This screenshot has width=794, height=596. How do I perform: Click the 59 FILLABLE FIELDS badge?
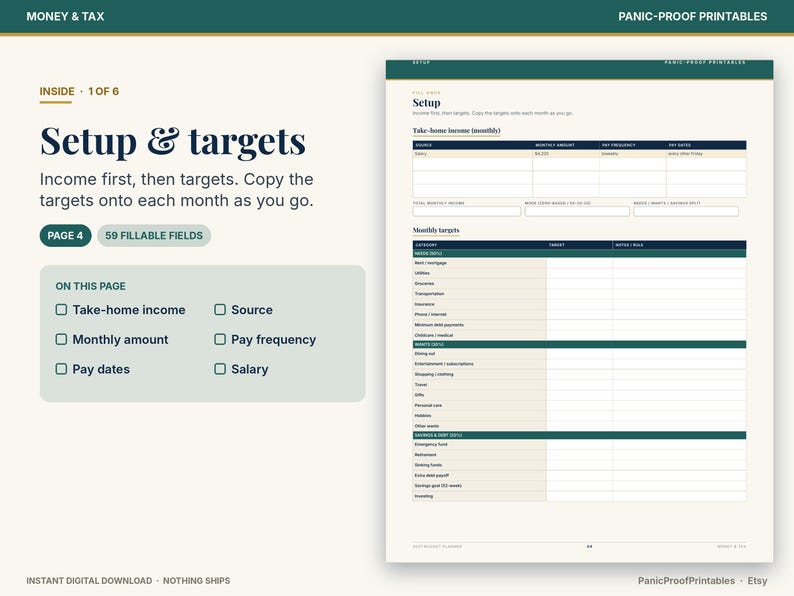[x=154, y=235]
